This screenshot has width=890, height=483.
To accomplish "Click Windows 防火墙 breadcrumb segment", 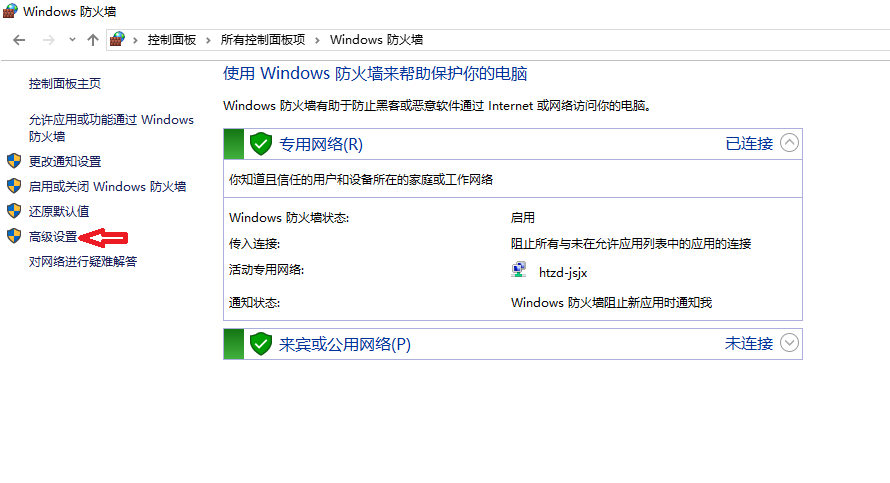I will coord(376,40).
